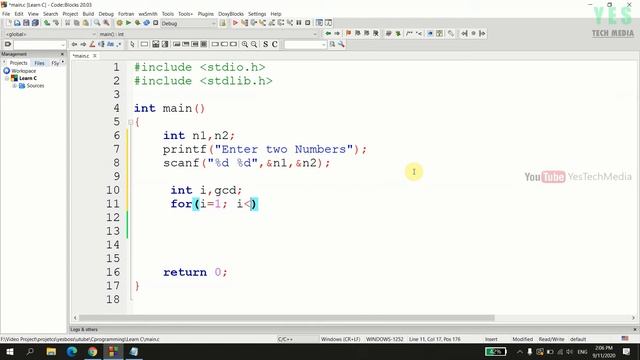Click the Select pointer tool icon
Image resolution: width=640 pixels, height=360 pixels.
[132, 44]
